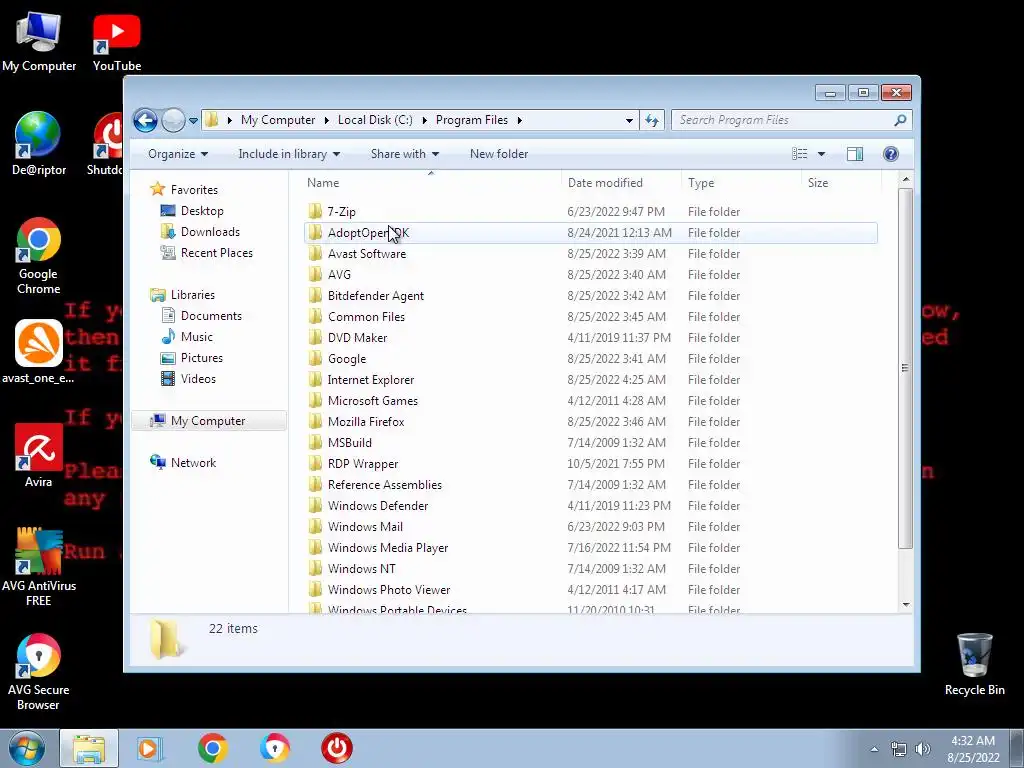Open the Share with menu

coord(405,154)
